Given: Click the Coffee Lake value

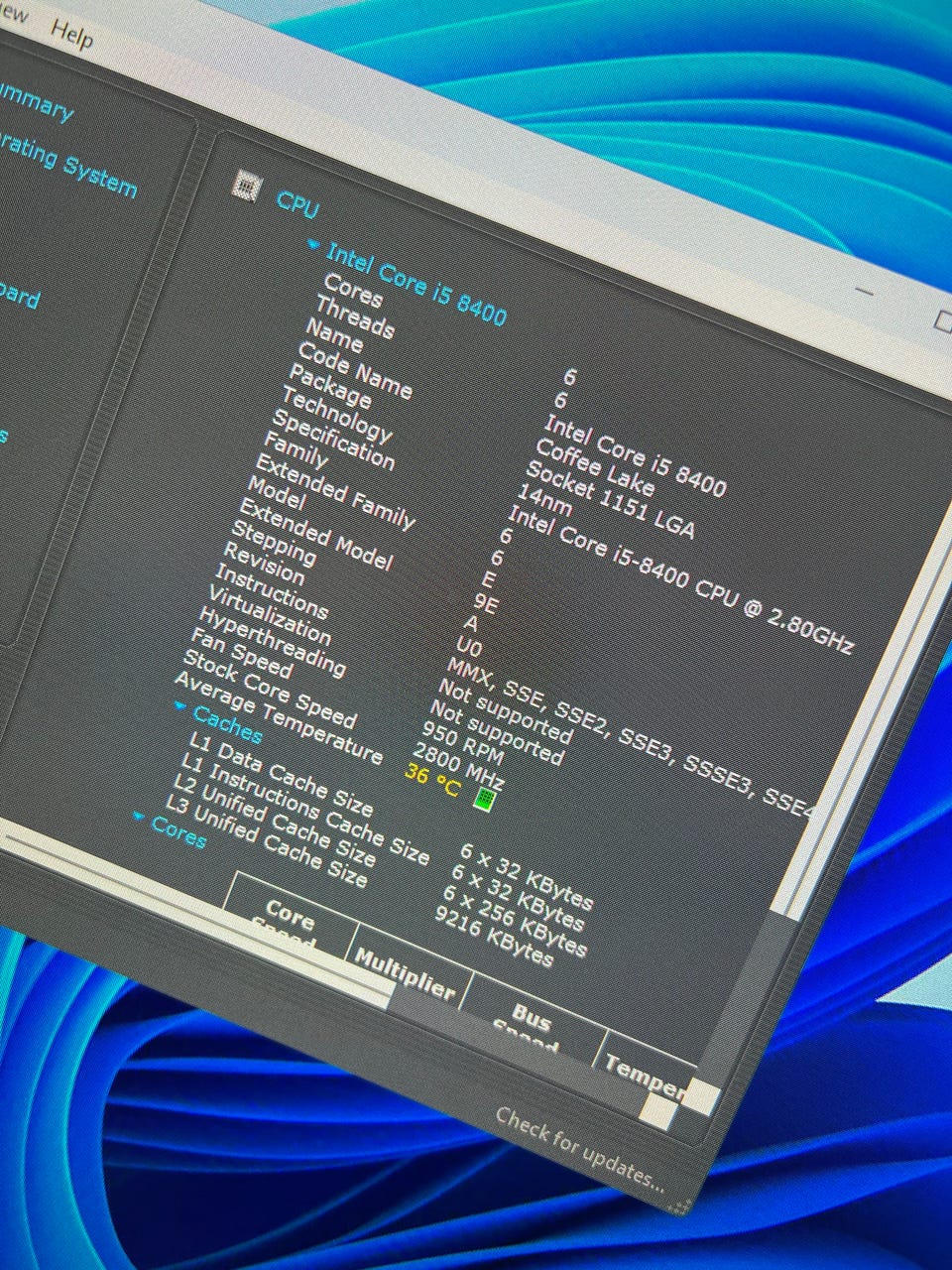Looking at the screenshot, I should coord(595,466).
